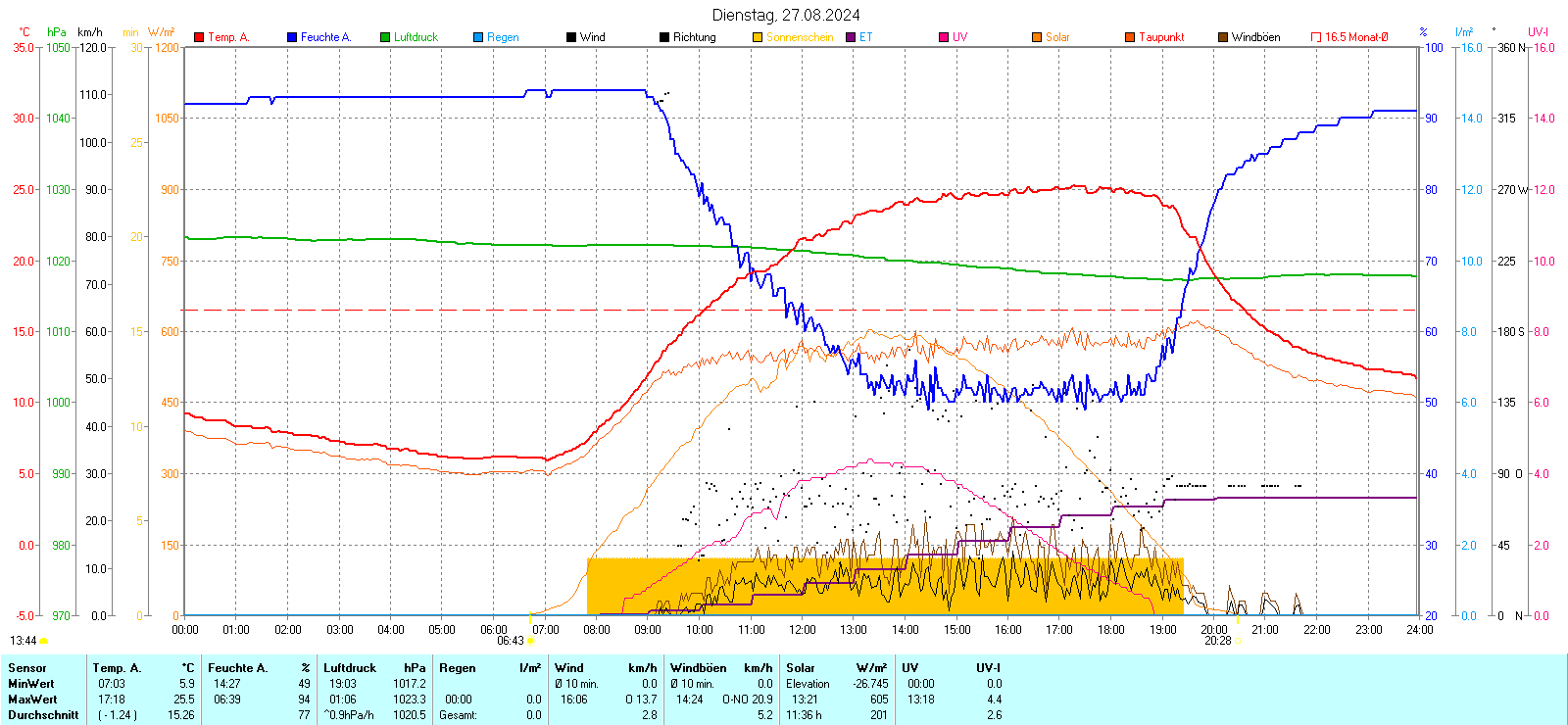The height and width of the screenshot is (725, 1568).
Task: Click the sunrise marker at 06:43
Action: 530,641
